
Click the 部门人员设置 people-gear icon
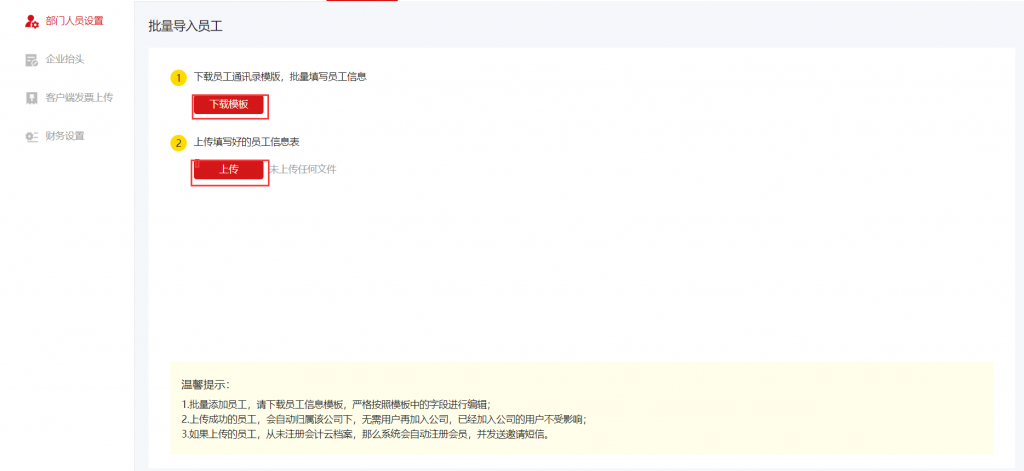pyautogui.click(x=31, y=21)
